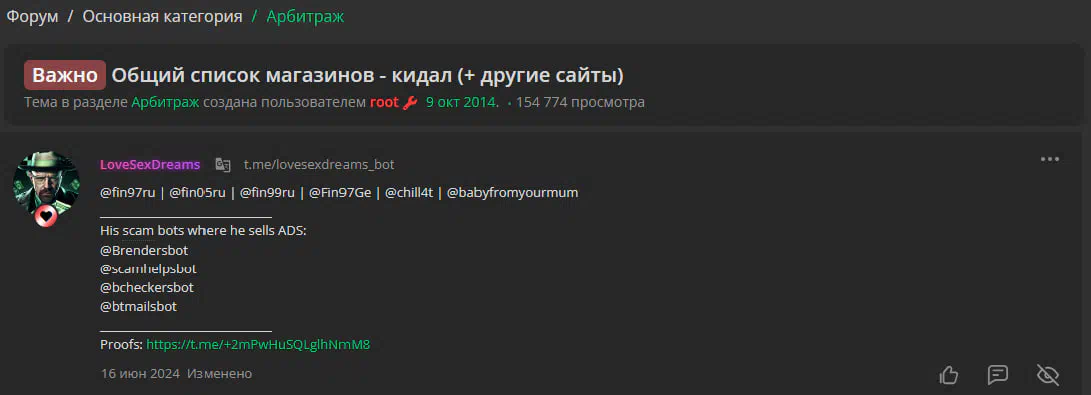
Task: Click the 16 июн 2024 post date
Action: (x=140, y=374)
